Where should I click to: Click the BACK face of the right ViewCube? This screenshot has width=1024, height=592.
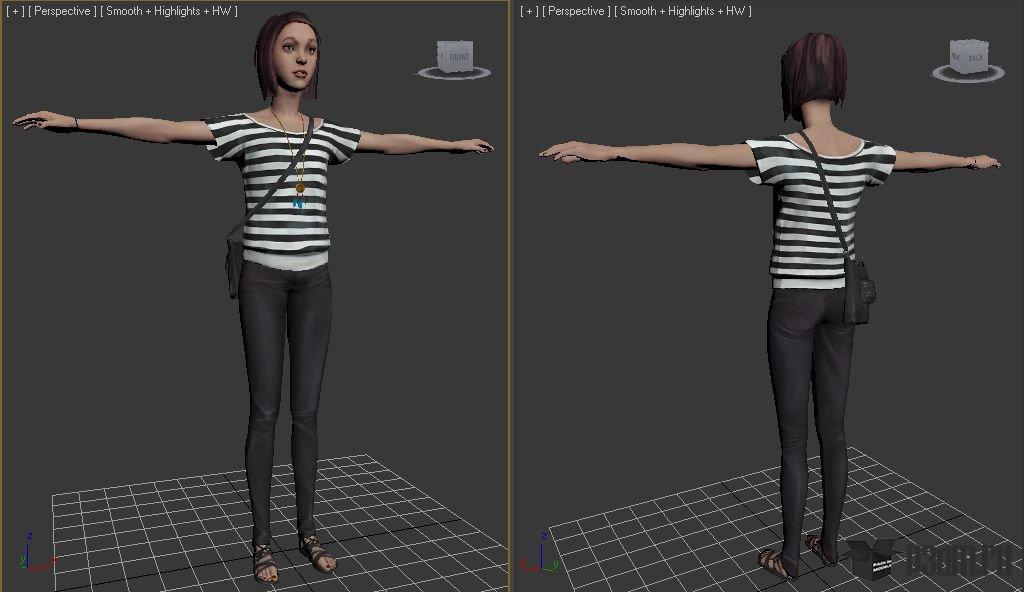974,57
